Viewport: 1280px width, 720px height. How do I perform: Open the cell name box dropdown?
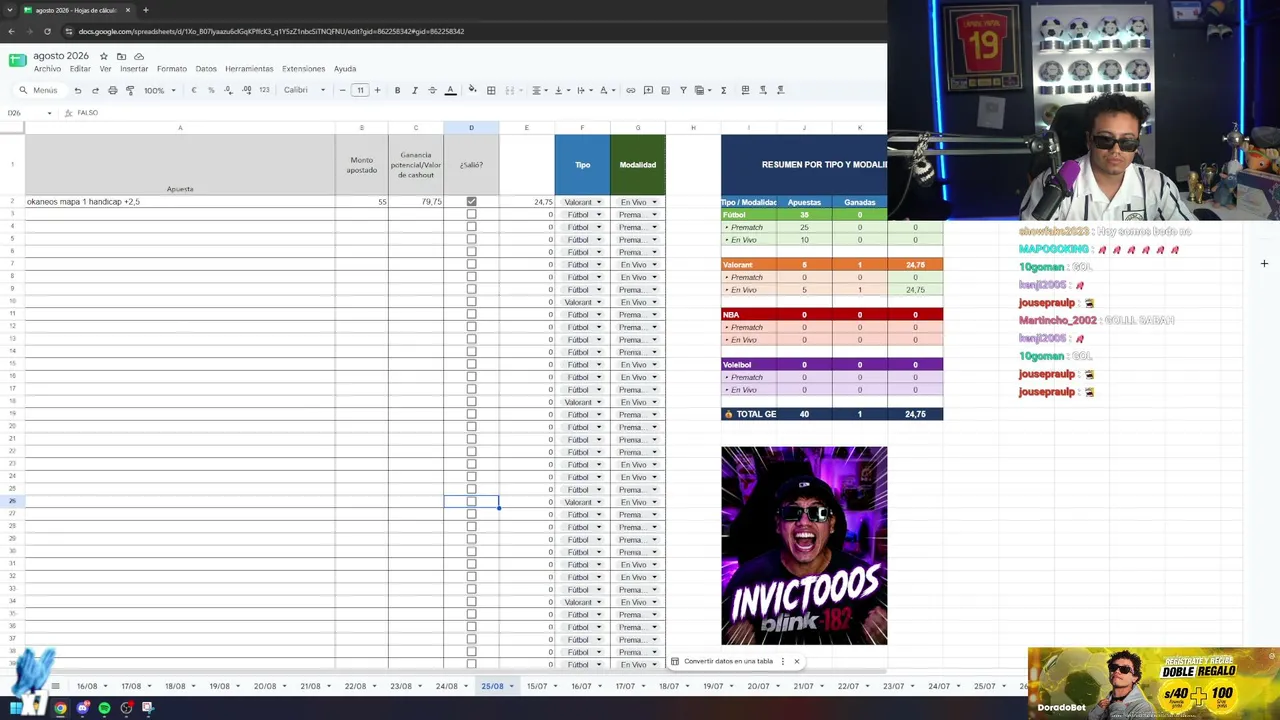(x=49, y=113)
